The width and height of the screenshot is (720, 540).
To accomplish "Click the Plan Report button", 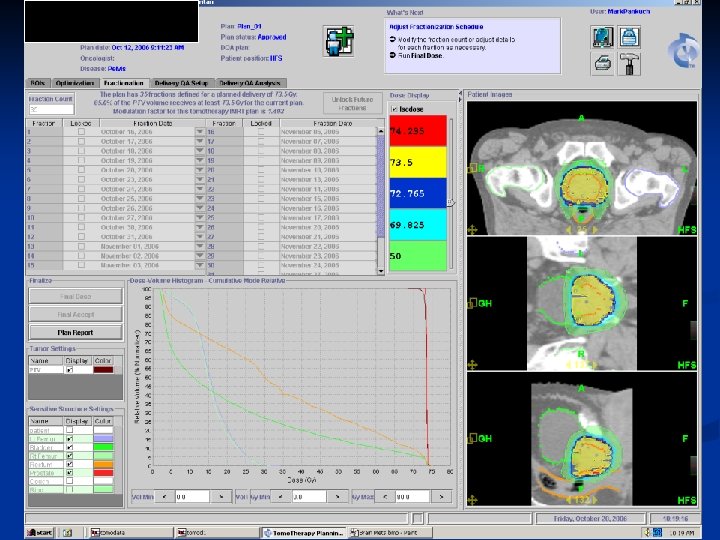I will point(76,332).
